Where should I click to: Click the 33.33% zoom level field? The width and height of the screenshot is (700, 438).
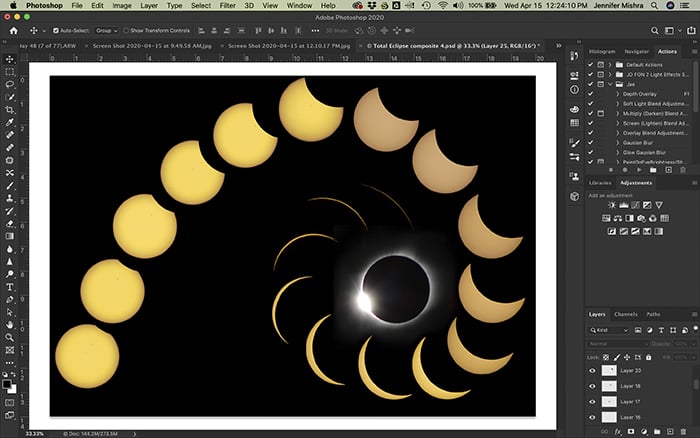click(35, 434)
